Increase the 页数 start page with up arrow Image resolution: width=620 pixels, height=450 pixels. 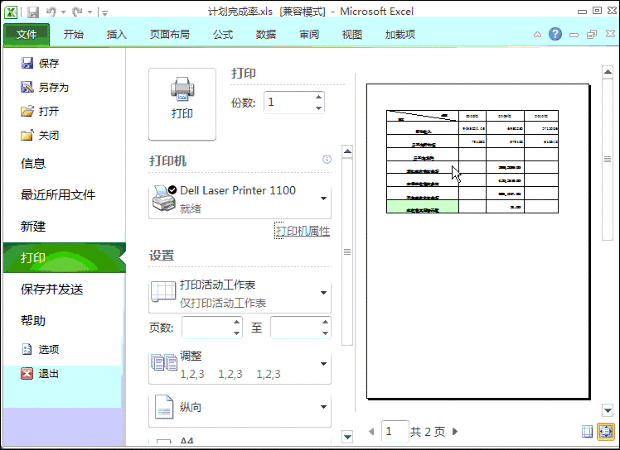[x=236, y=322]
